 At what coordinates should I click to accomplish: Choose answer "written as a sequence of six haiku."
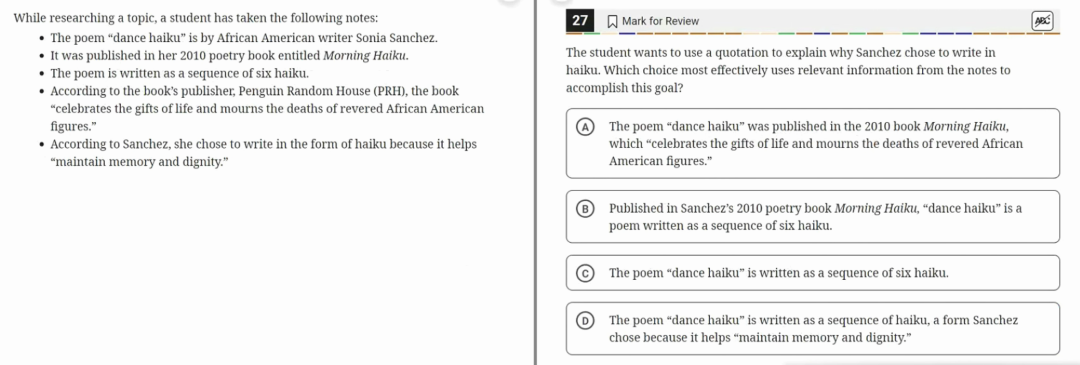point(813,273)
